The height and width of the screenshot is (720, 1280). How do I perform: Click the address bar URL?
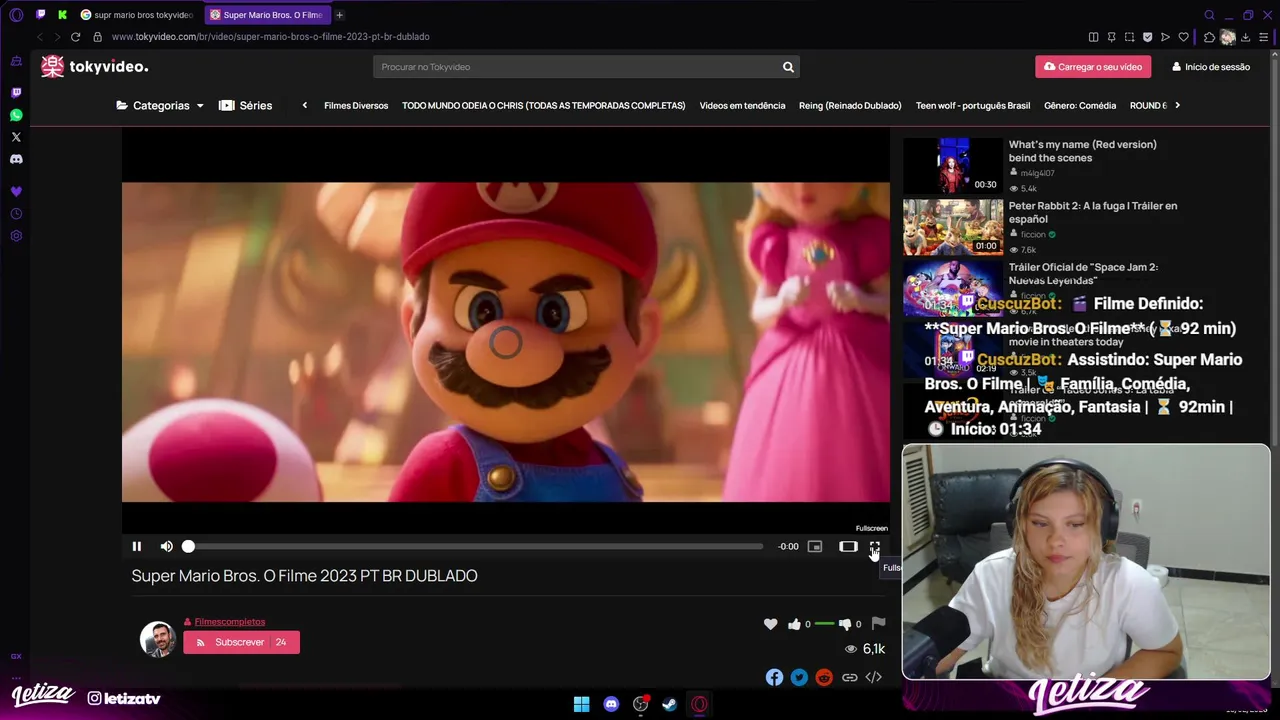(270, 37)
